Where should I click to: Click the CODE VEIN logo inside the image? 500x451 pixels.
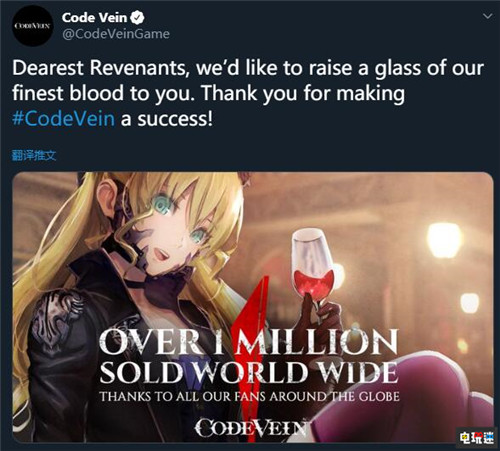tap(252, 427)
